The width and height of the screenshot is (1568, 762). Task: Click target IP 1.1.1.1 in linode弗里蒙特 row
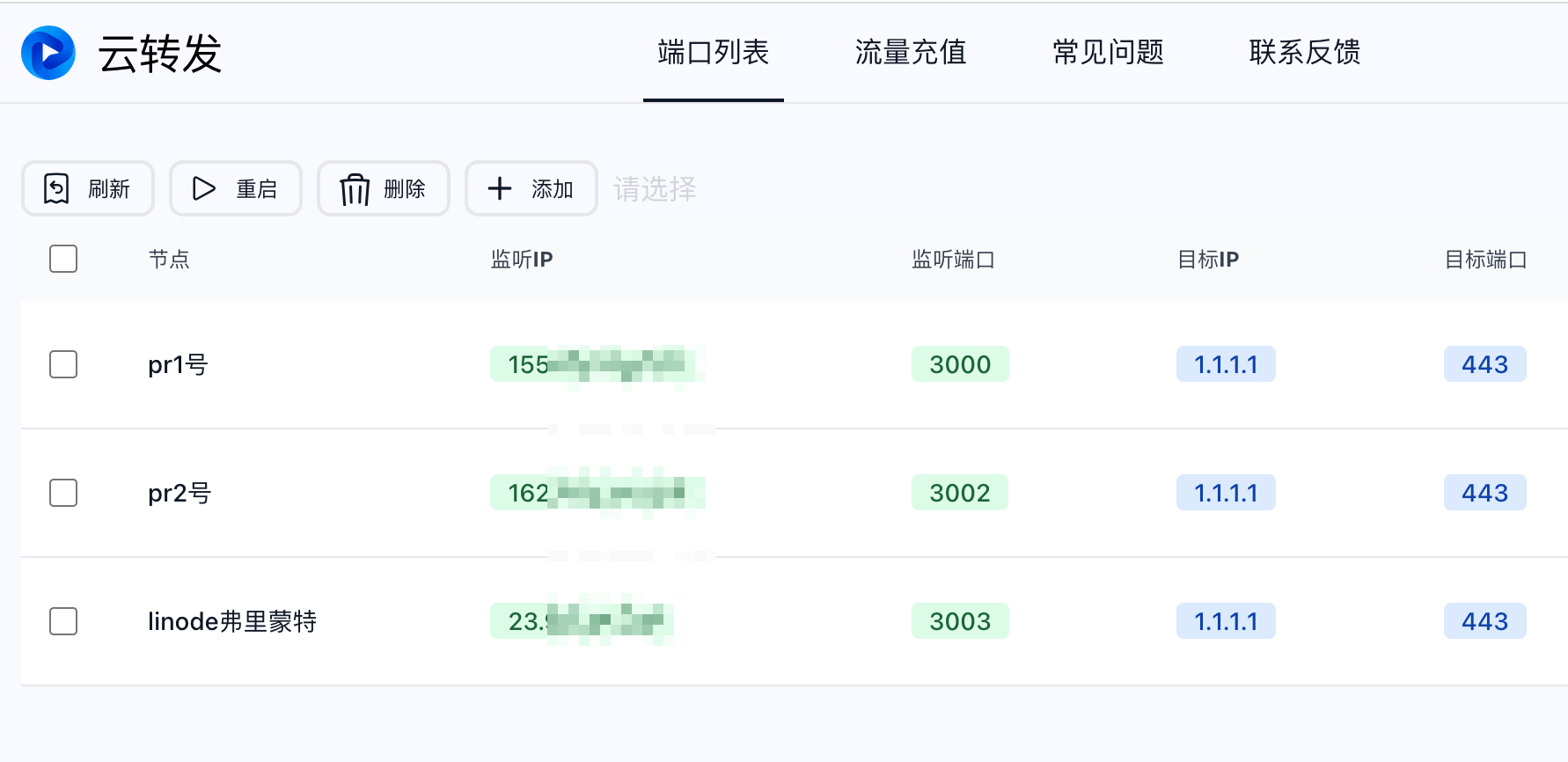click(x=1226, y=621)
